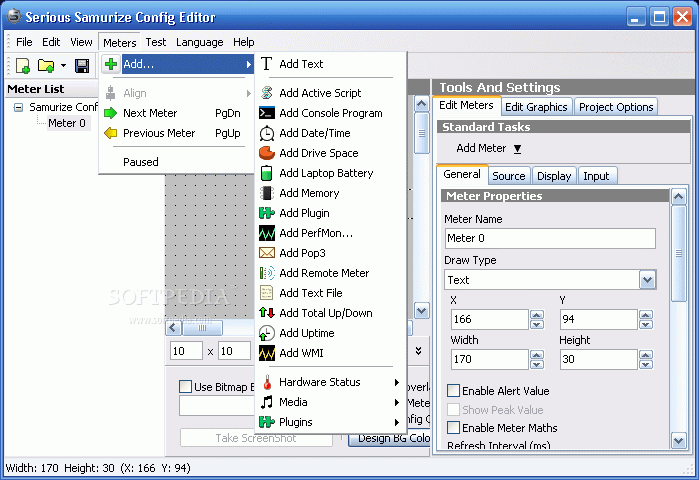Image resolution: width=699 pixels, height=480 pixels.
Task: Click the Design BG Color button
Action: 389,438
